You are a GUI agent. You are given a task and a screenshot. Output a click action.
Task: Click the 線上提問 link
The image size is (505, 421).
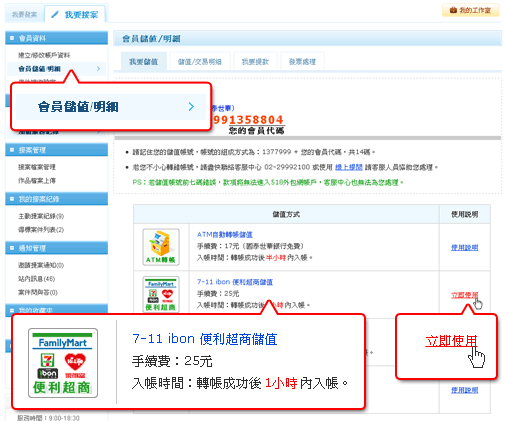[349, 167]
